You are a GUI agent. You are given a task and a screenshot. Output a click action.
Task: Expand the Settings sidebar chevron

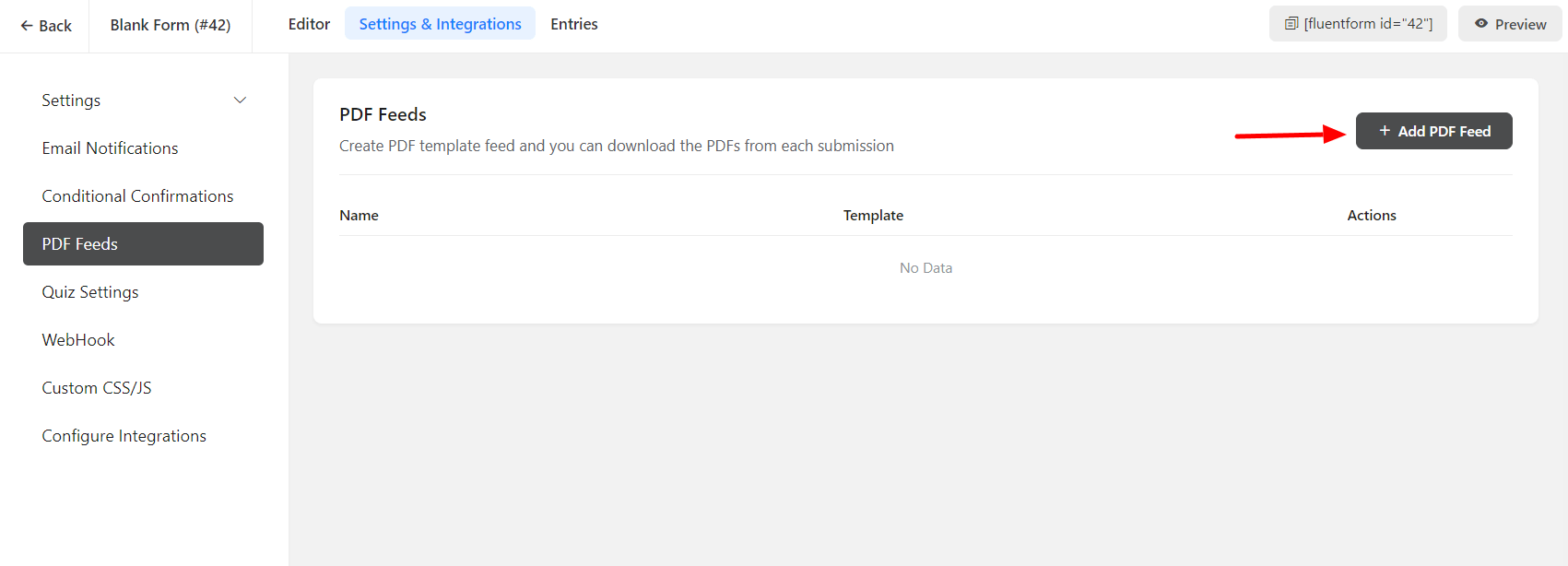tap(240, 100)
